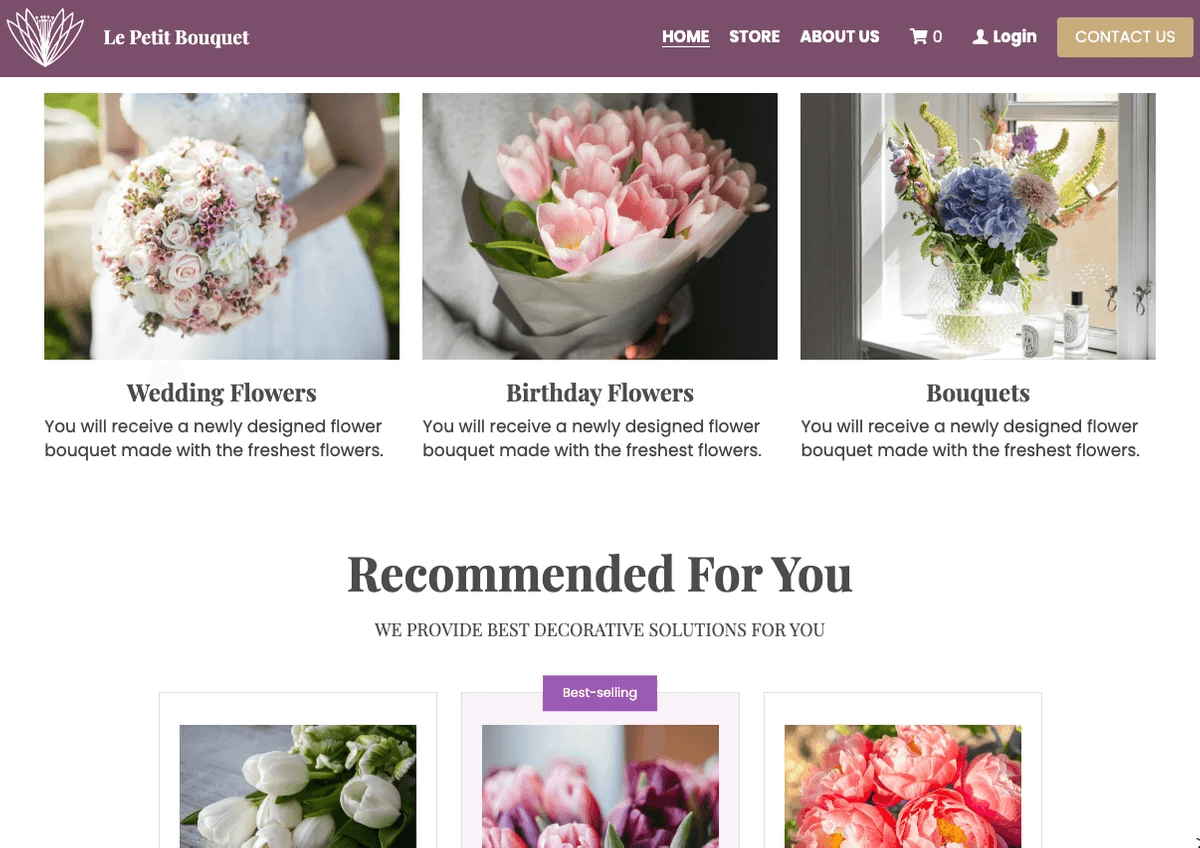Image resolution: width=1200 pixels, height=848 pixels.
Task: Click the CONTACT US button
Action: (1125, 37)
